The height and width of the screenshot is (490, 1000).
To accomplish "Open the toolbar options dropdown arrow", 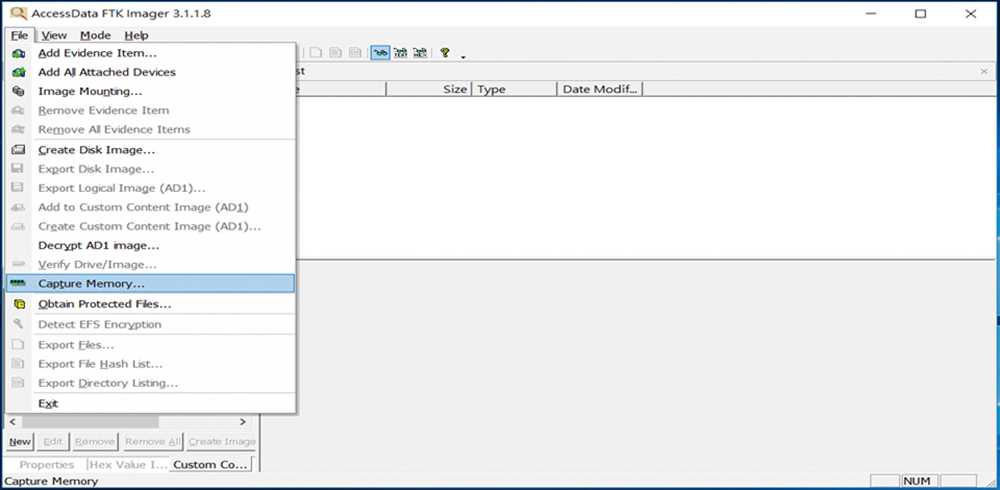I will point(464,57).
